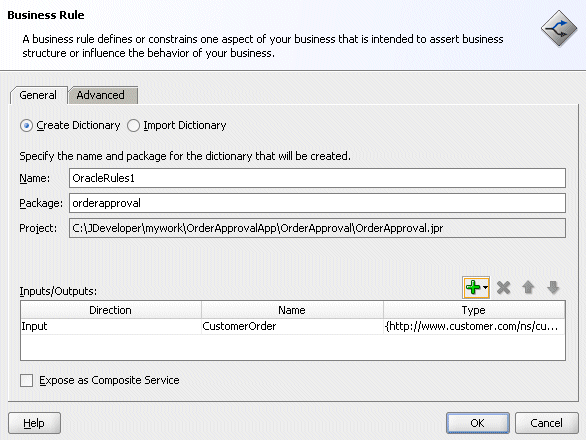This screenshot has height=440, width=586.
Task: Click the delete X icon above the table
Action: click(x=503, y=287)
